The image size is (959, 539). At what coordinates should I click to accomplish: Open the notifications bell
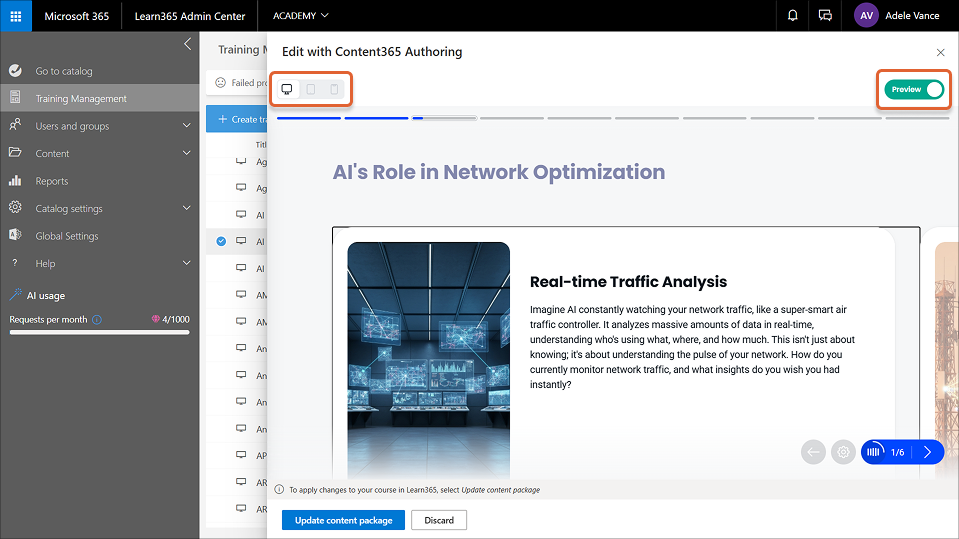tap(793, 16)
